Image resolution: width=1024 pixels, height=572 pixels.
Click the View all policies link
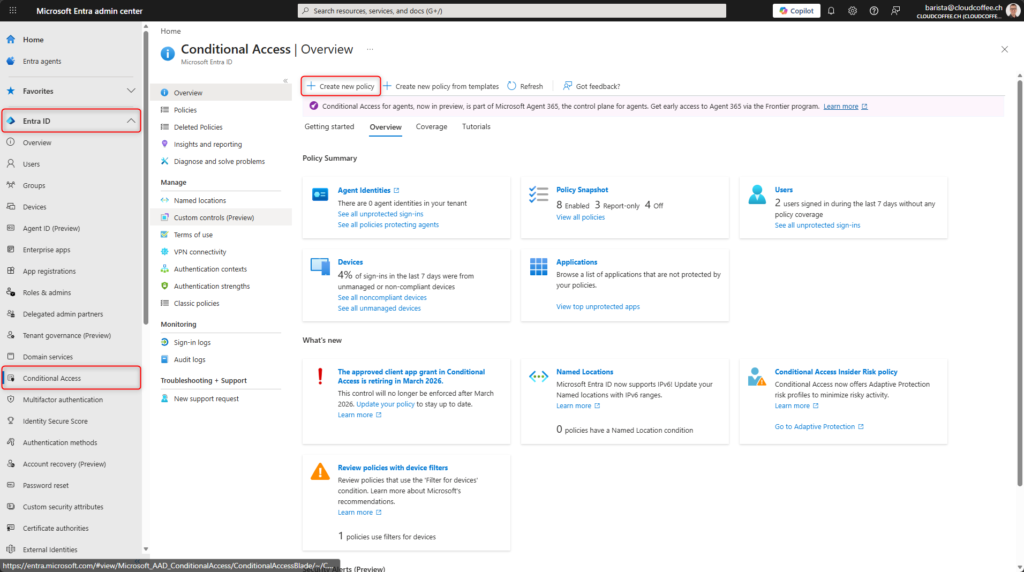point(580,217)
